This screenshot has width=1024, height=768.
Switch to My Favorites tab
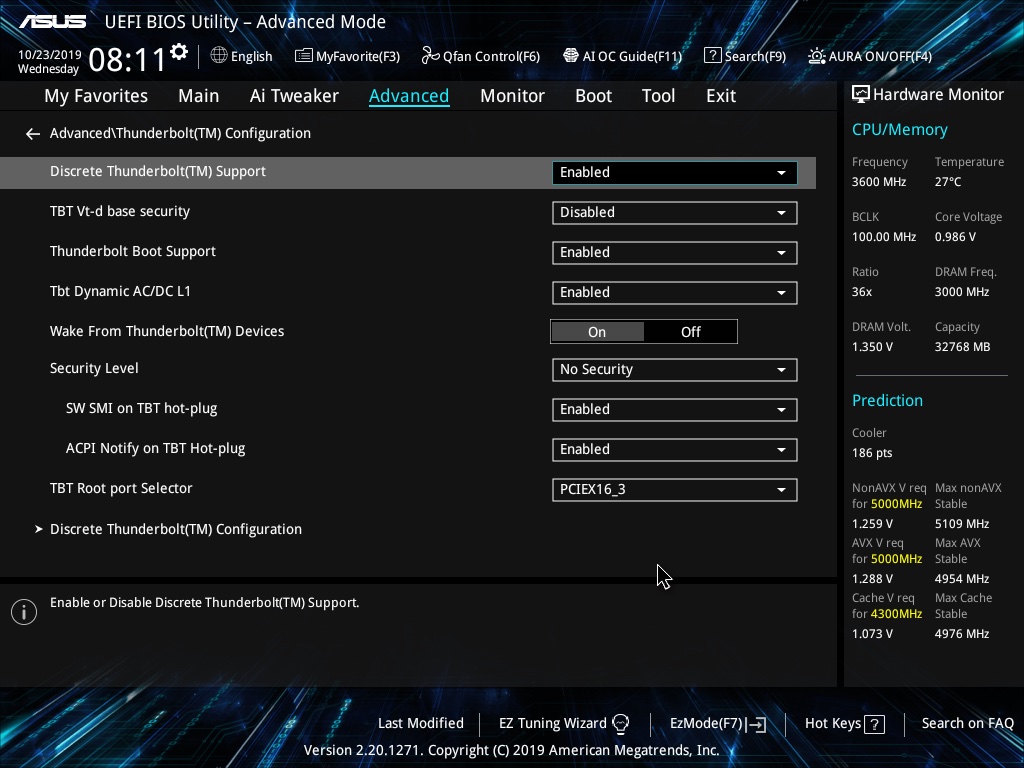96,96
